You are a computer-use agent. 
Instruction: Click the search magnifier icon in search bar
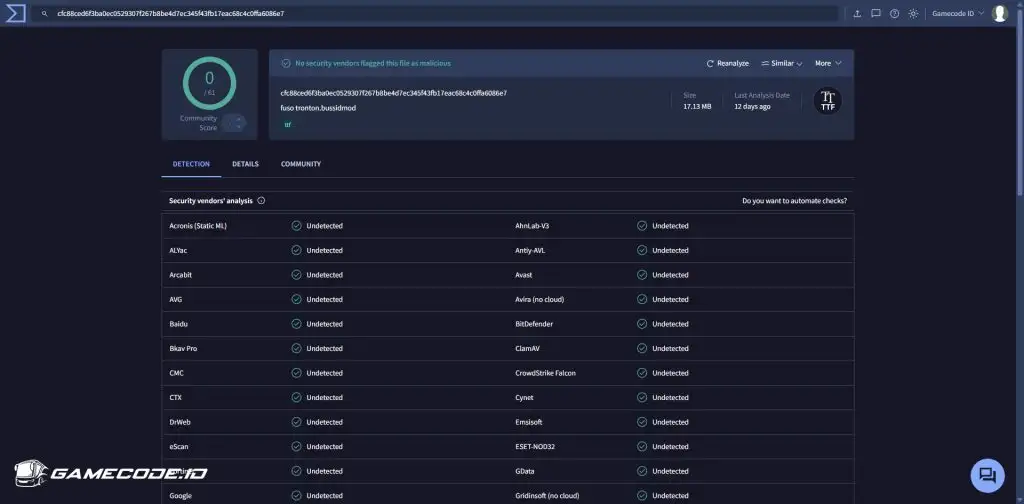click(x=45, y=14)
